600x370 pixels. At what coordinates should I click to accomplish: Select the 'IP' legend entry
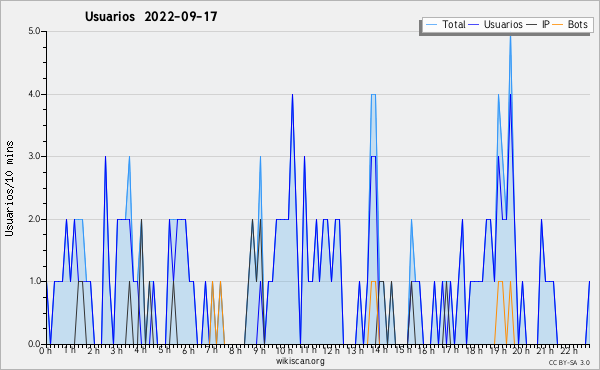[x=546, y=24]
